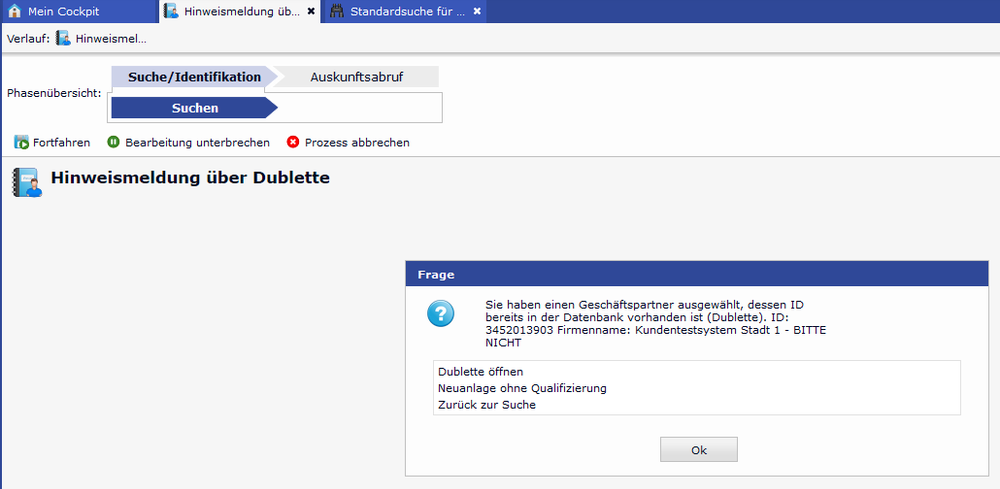The image size is (1000, 489).
Task: Click the address book icon beside page heading
Action: [27, 182]
